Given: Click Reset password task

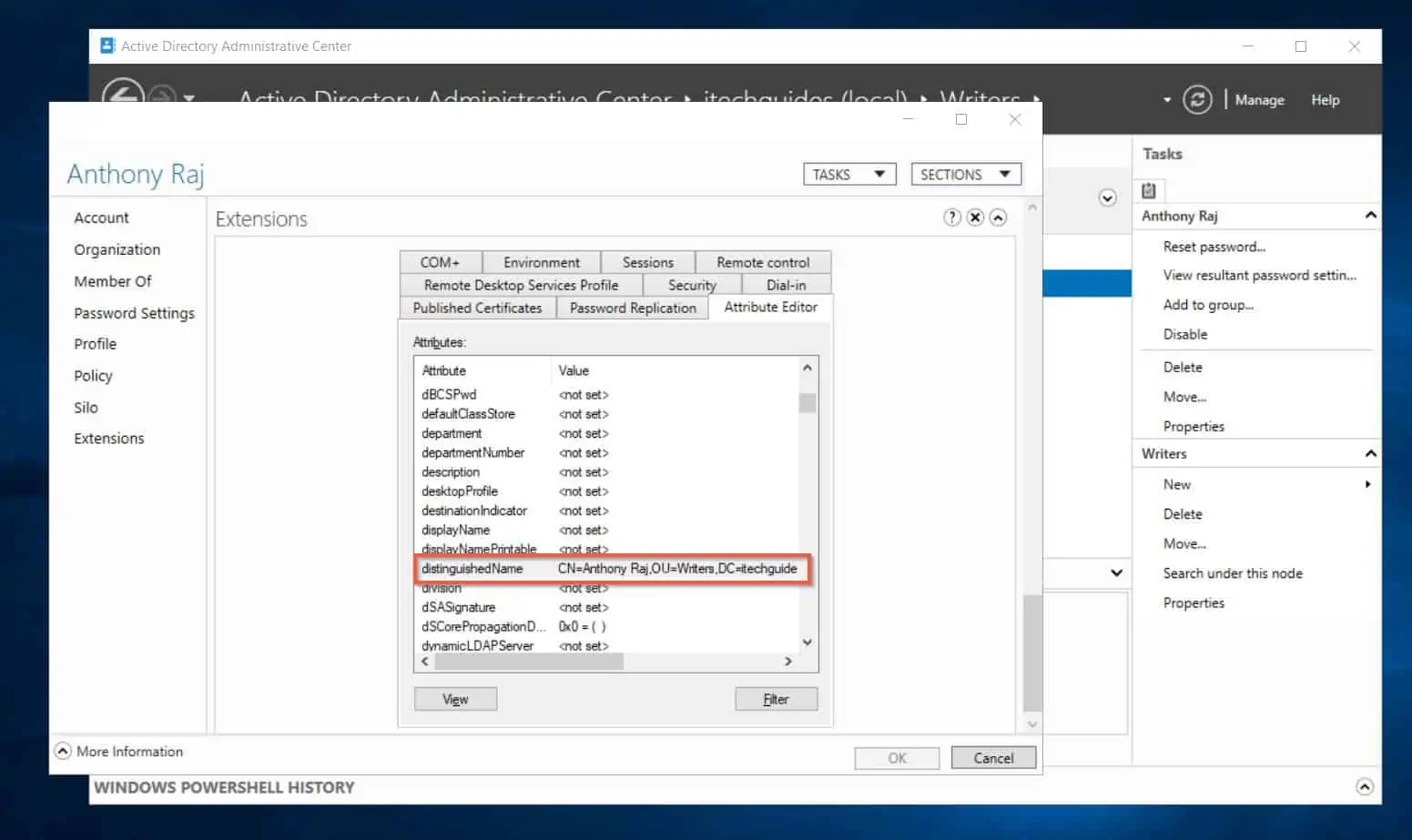Looking at the screenshot, I should pos(1214,247).
